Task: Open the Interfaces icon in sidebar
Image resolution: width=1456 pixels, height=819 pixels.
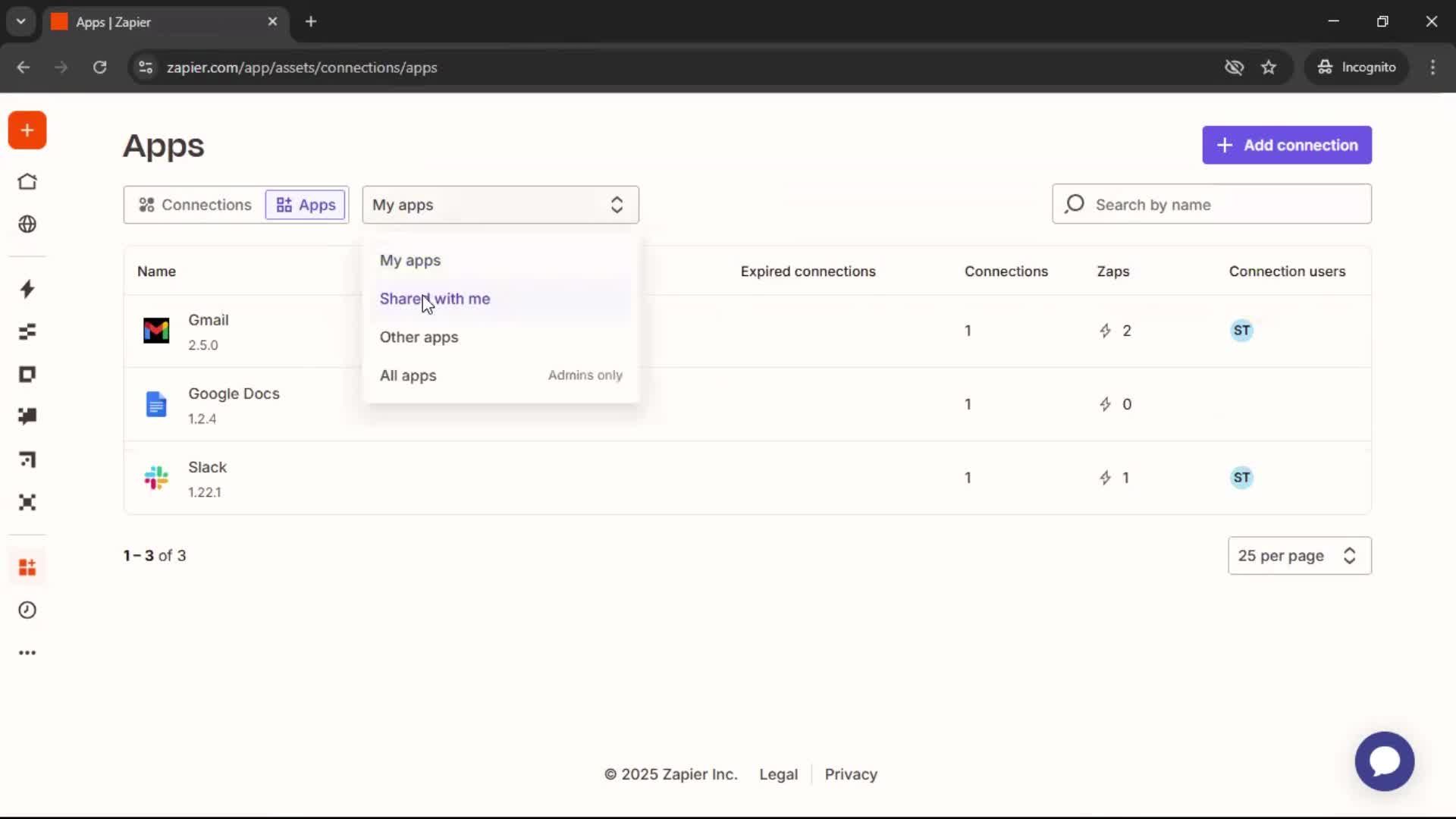Action: click(27, 375)
